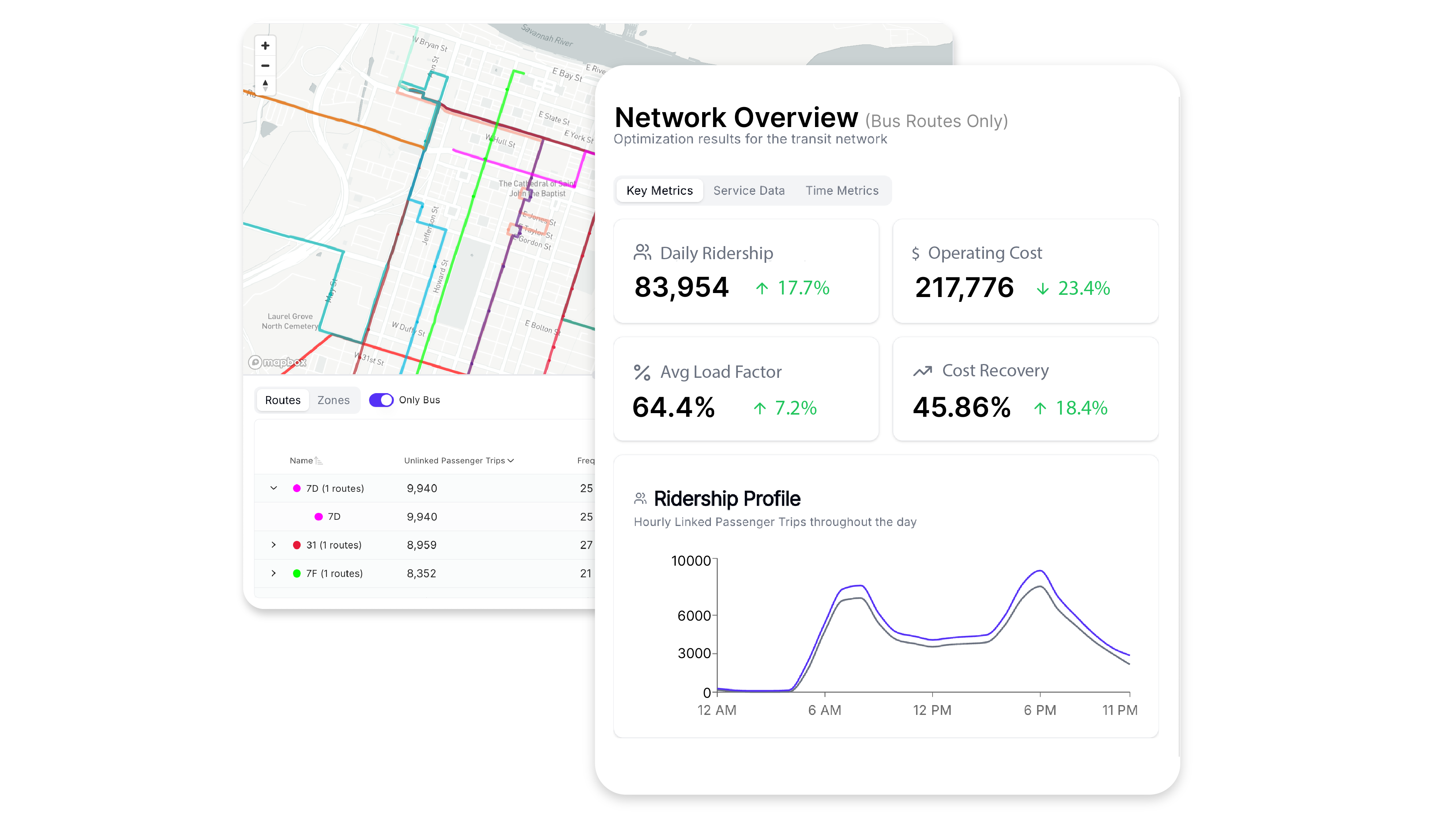The width and height of the screenshot is (1456, 819).
Task: Collapse the 7D routes group
Action: [274, 488]
